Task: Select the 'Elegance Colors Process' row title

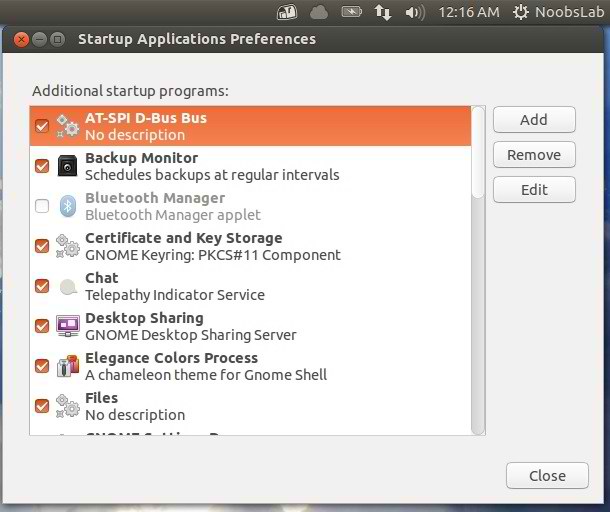Action: [172, 358]
